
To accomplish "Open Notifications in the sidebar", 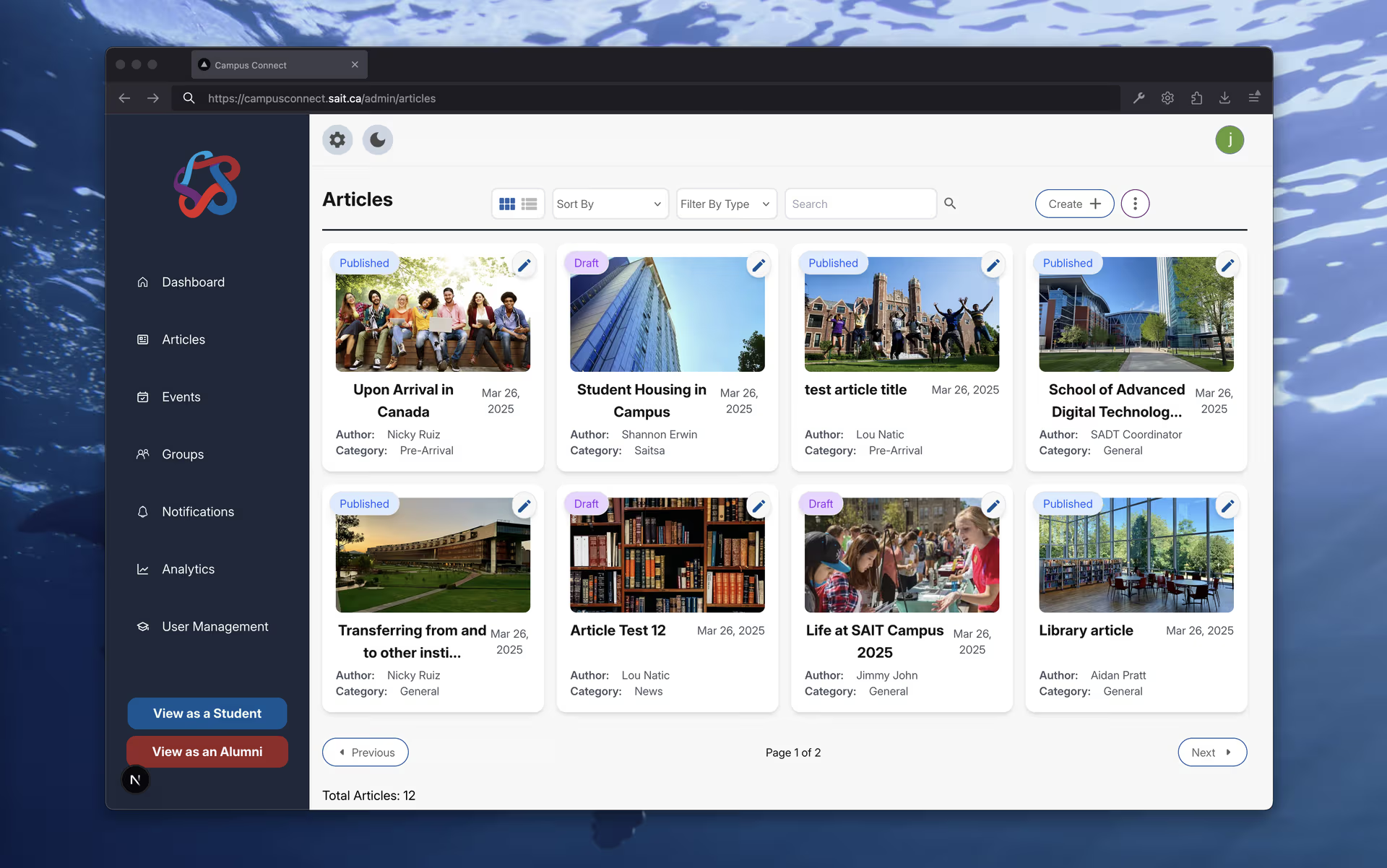I will click(199, 511).
